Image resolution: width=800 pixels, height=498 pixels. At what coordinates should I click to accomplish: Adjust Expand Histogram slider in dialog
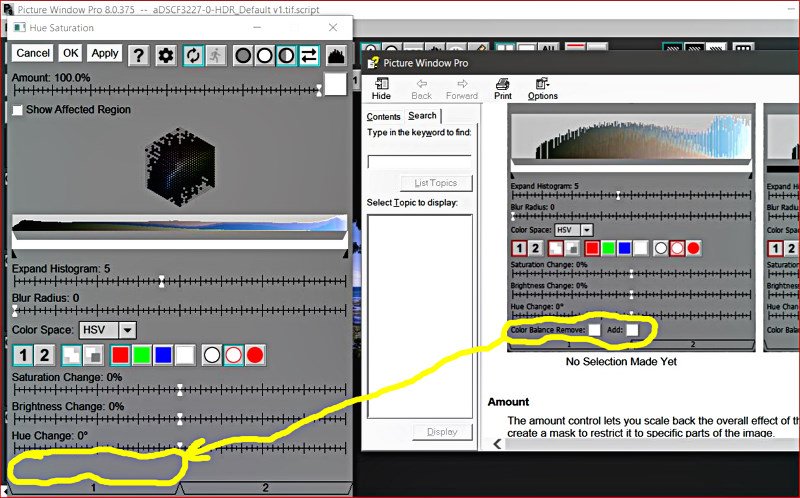point(180,281)
